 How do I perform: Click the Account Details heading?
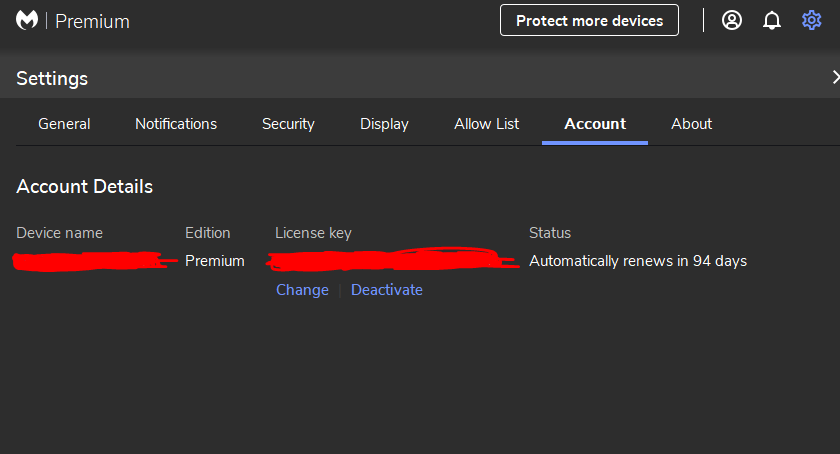point(85,186)
